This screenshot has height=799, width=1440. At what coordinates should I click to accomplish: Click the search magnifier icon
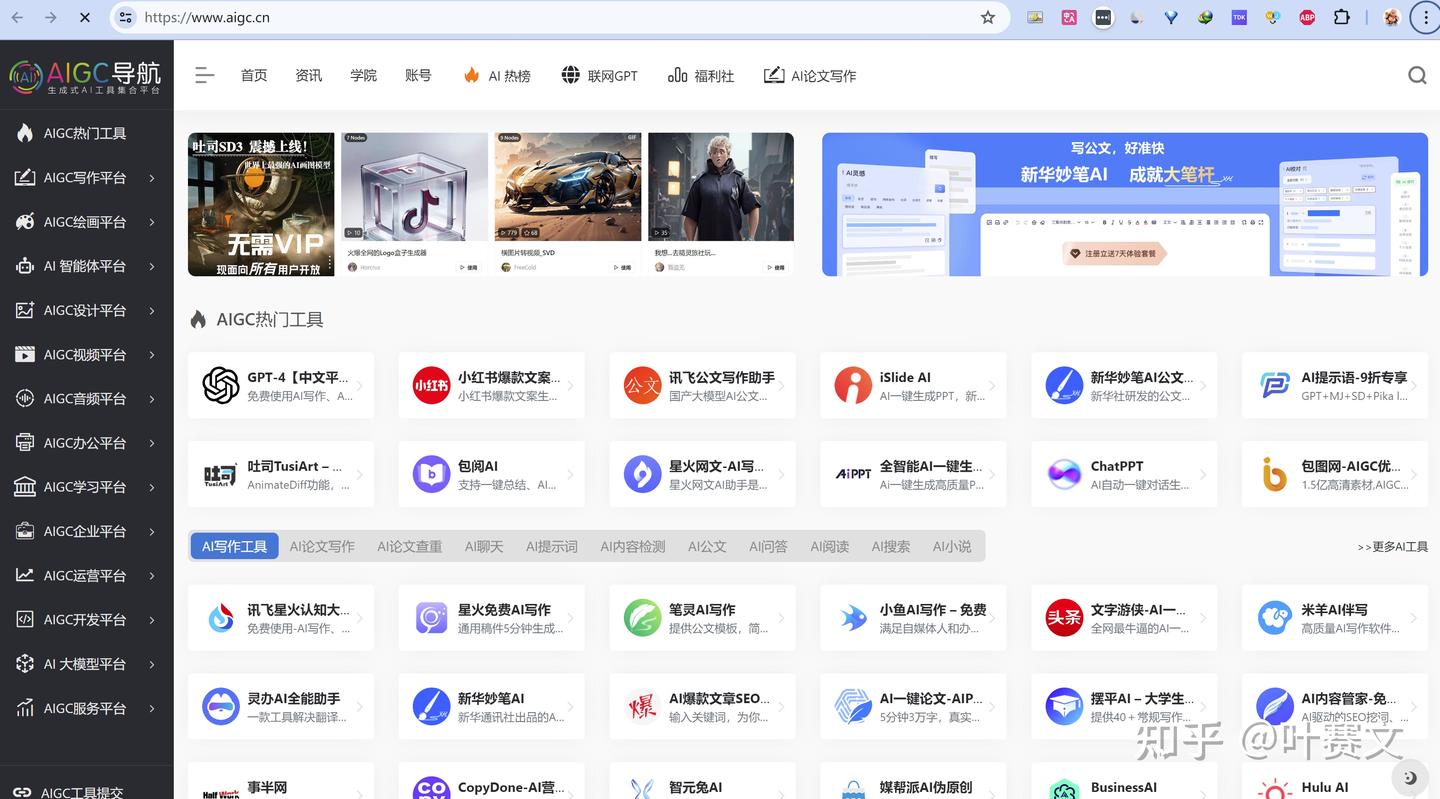1417,75
